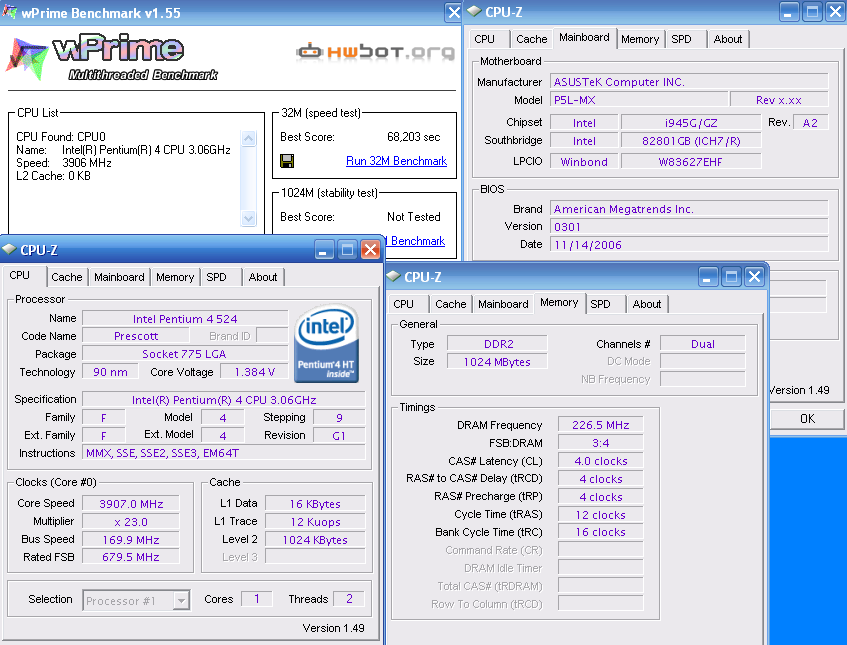Open About tab in processor CPU-Z window
Viewport: 847px width, 645px height.
263,277
